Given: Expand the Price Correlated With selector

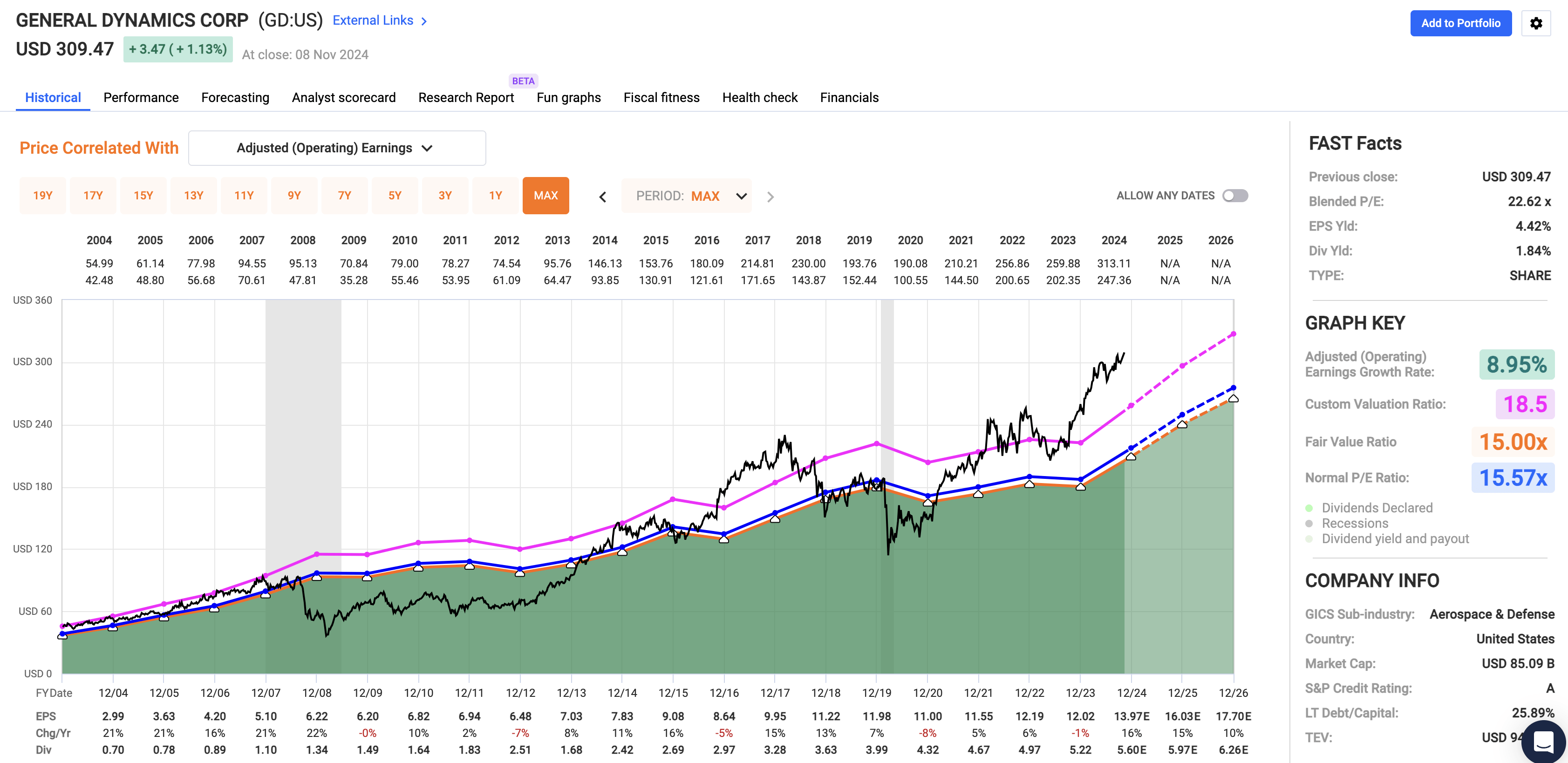Looking at the screenshot, I should (337, 148).
